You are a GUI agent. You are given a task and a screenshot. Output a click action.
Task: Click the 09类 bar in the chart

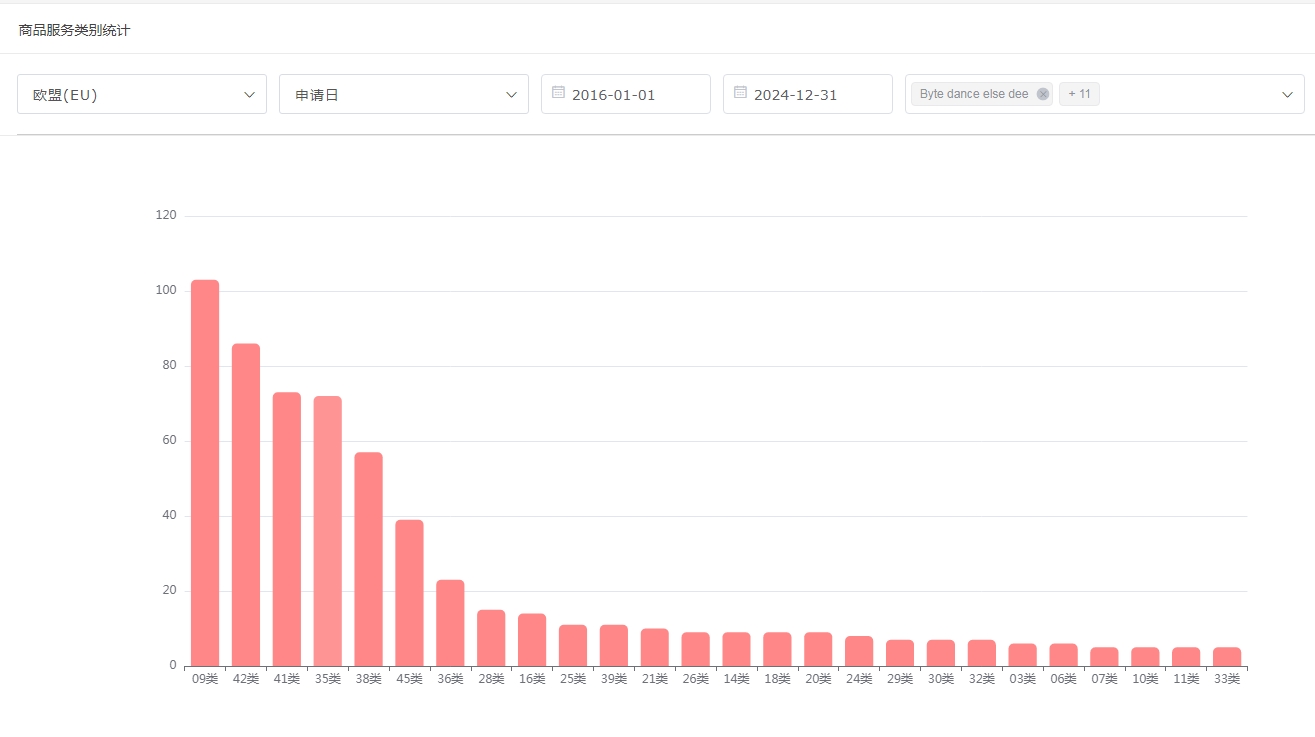pyautogui.click(x=205, y=473)
